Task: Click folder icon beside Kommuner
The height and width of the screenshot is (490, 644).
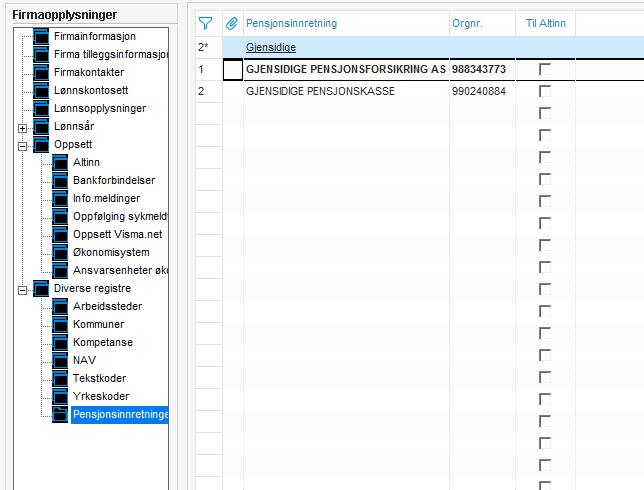Action: 60,325
